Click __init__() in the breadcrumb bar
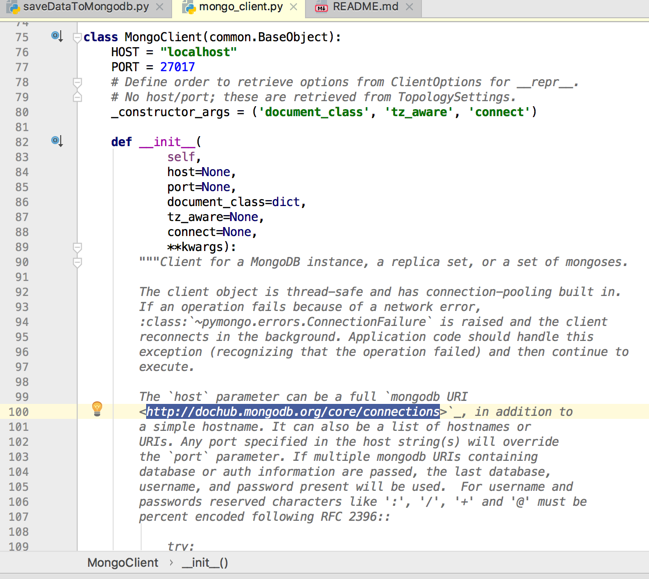This screenshot has height=579, width=649. pyautogui.click(x=205, y=563)
